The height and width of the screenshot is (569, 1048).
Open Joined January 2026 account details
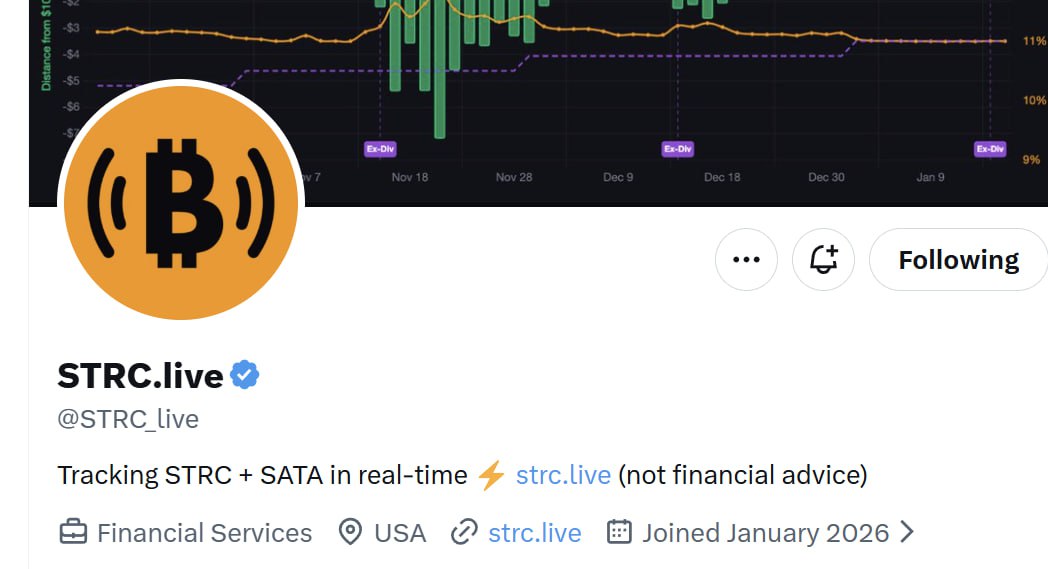tap(765, 533)
